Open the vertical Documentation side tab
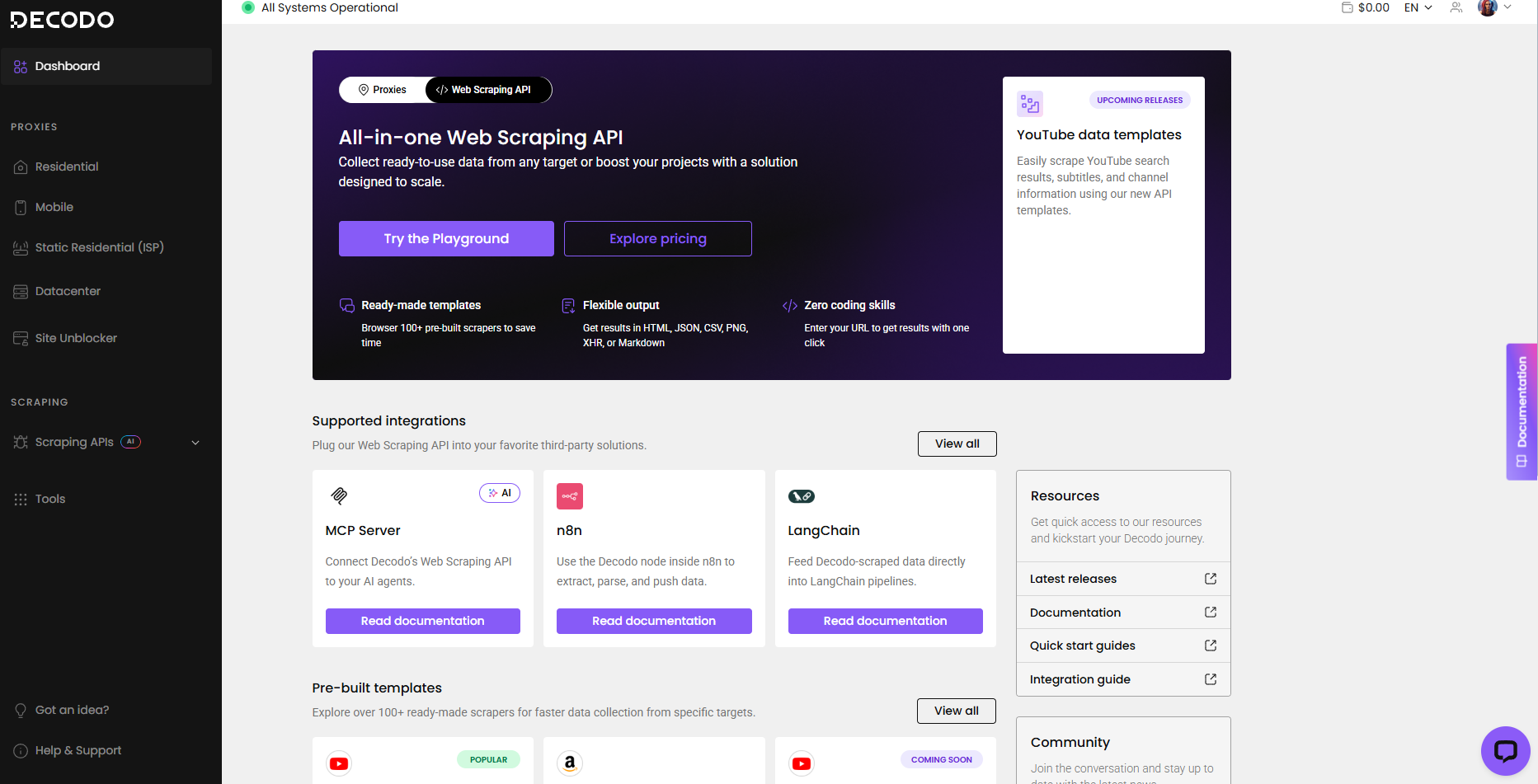Image resolution: width=1538 pixels, height=784 pixels. pyautogui.click(x=1522, y=411)
